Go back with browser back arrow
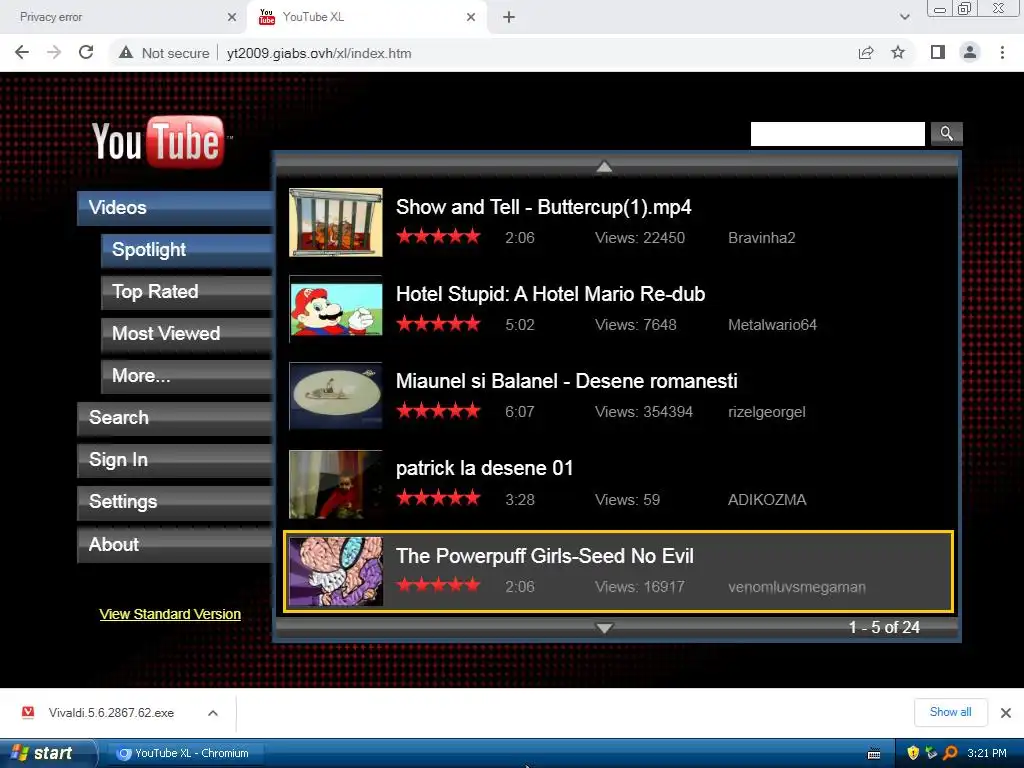The height and width of the screenshot is (768, 1024). [22, 53]
